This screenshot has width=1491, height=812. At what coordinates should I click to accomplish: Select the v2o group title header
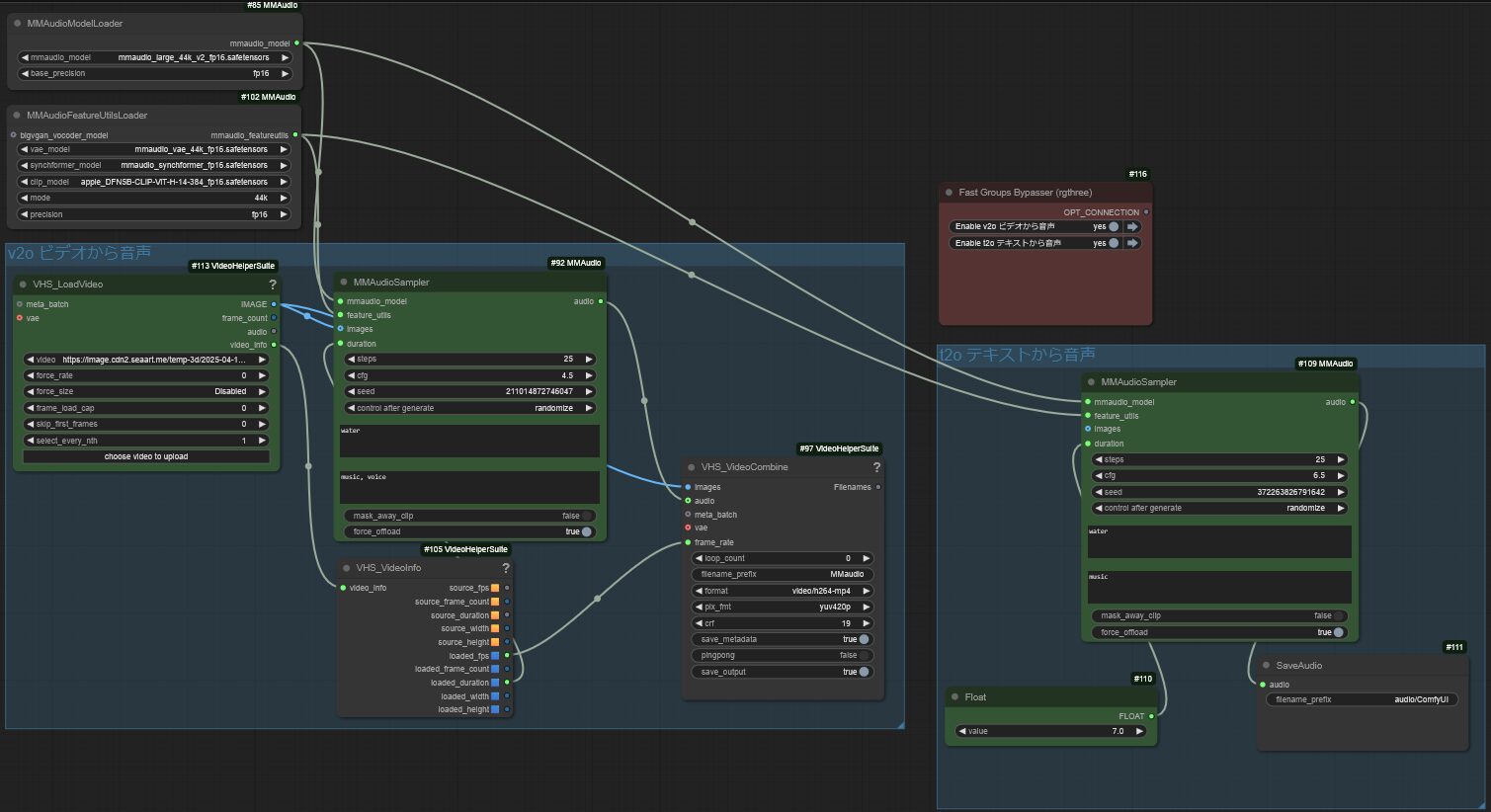(x=79, y=253)
